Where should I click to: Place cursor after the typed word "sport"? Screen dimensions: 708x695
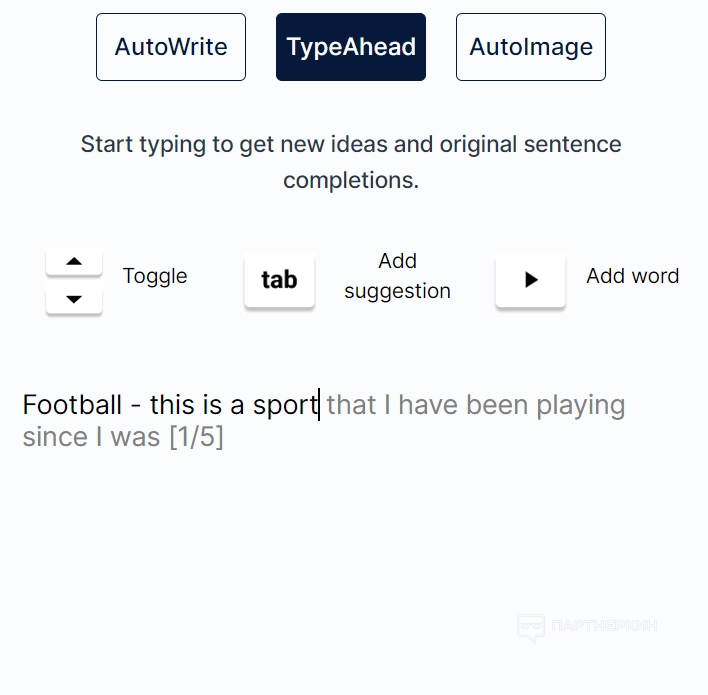pyautogui.click(x=319, y=405)
